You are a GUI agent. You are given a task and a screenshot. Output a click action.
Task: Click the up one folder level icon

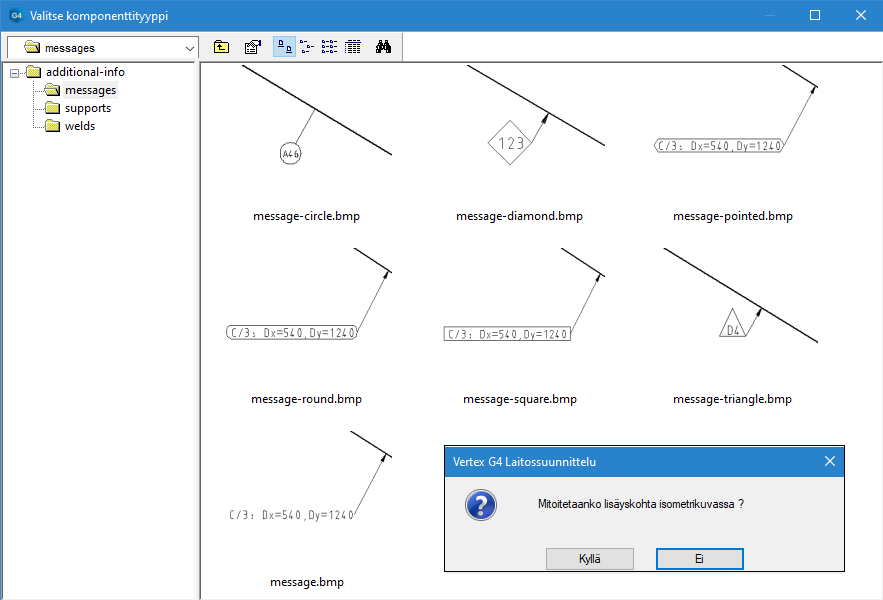coord(222,47)
